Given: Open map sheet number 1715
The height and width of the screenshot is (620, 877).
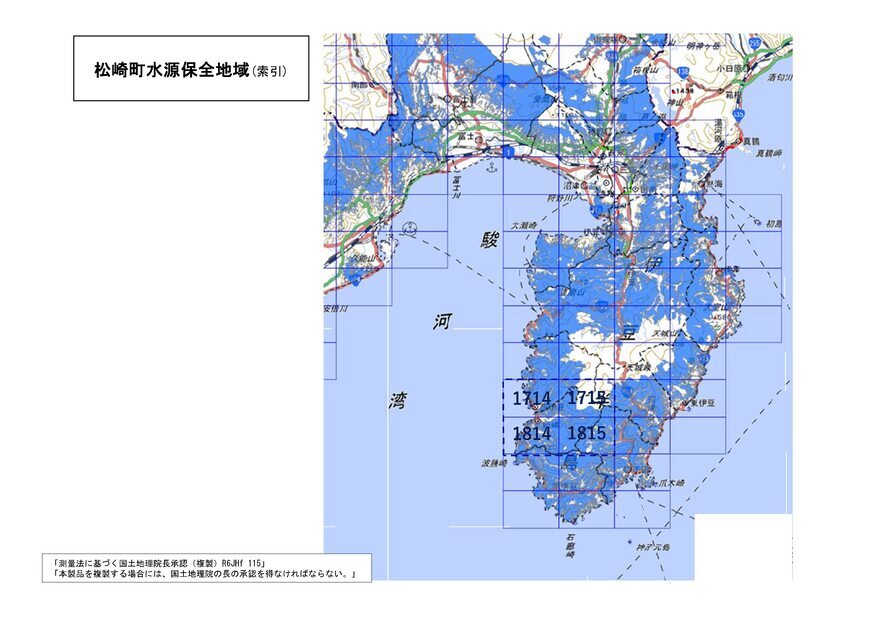Looking at the screenshot, I should click(x=587, y=398).
